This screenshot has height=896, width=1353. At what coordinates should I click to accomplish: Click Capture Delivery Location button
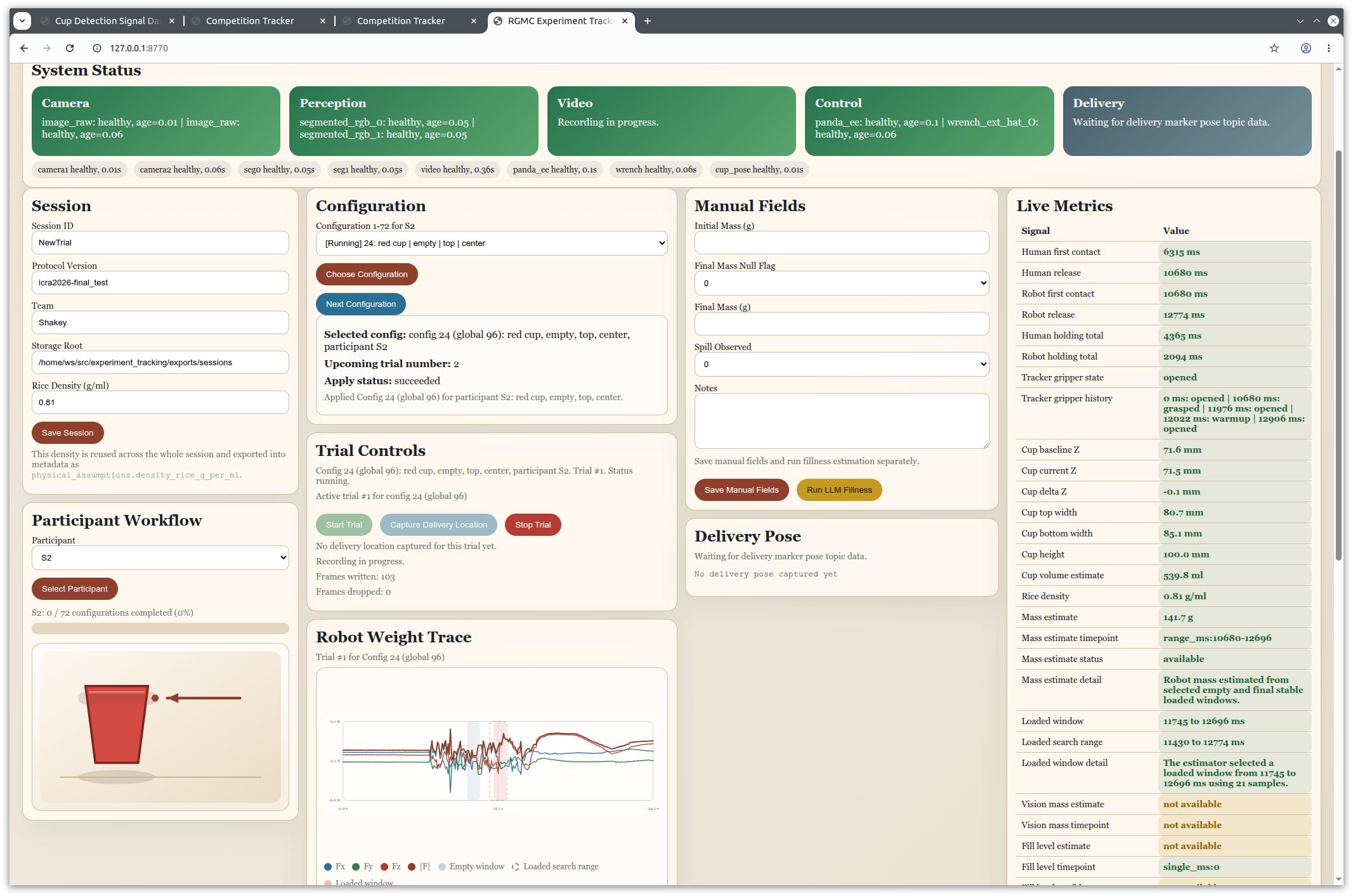click(x=439, y=525)
